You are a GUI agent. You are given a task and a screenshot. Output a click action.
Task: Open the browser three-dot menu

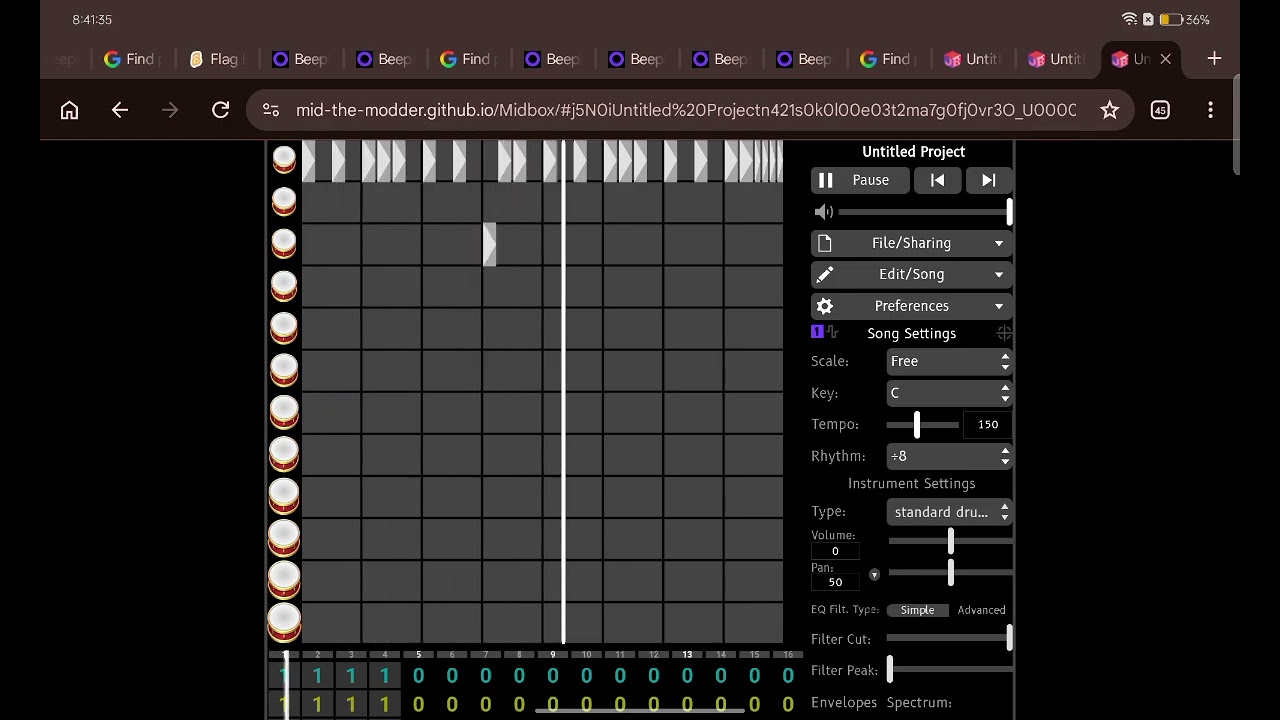click(x=1210, y=110)
